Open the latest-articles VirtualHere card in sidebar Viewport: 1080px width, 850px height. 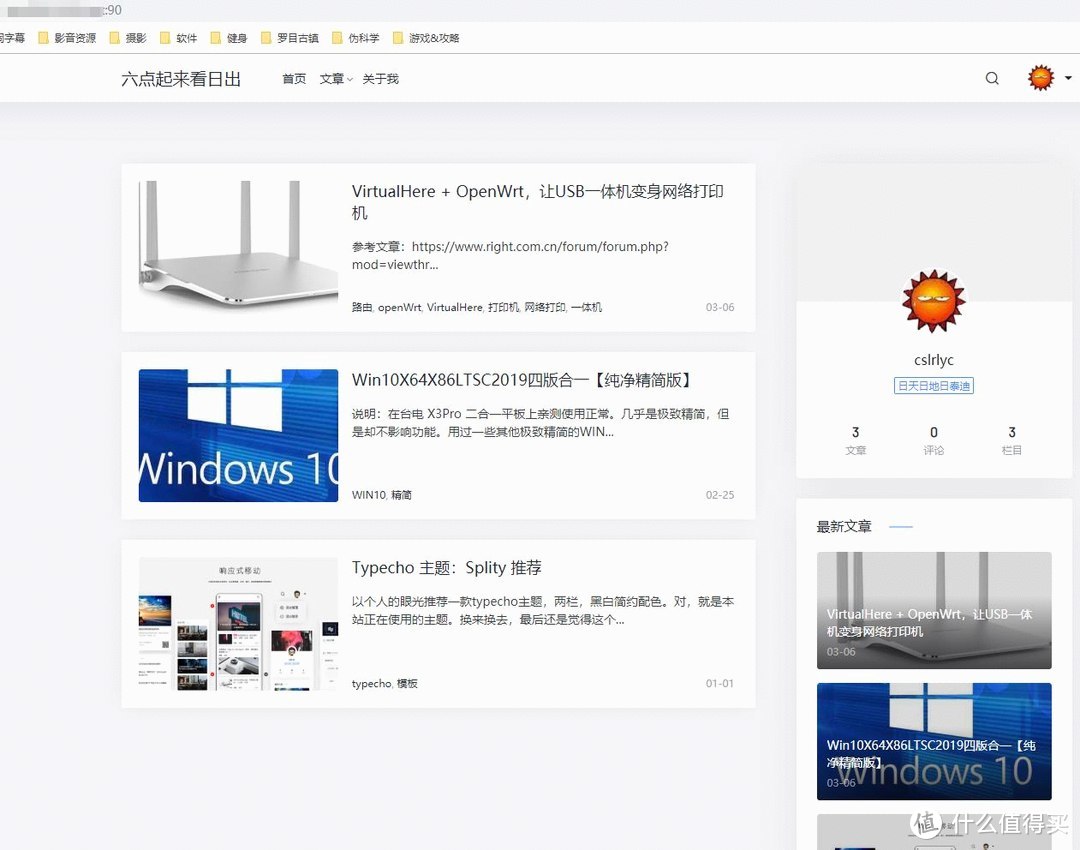(x=934, y=610)
